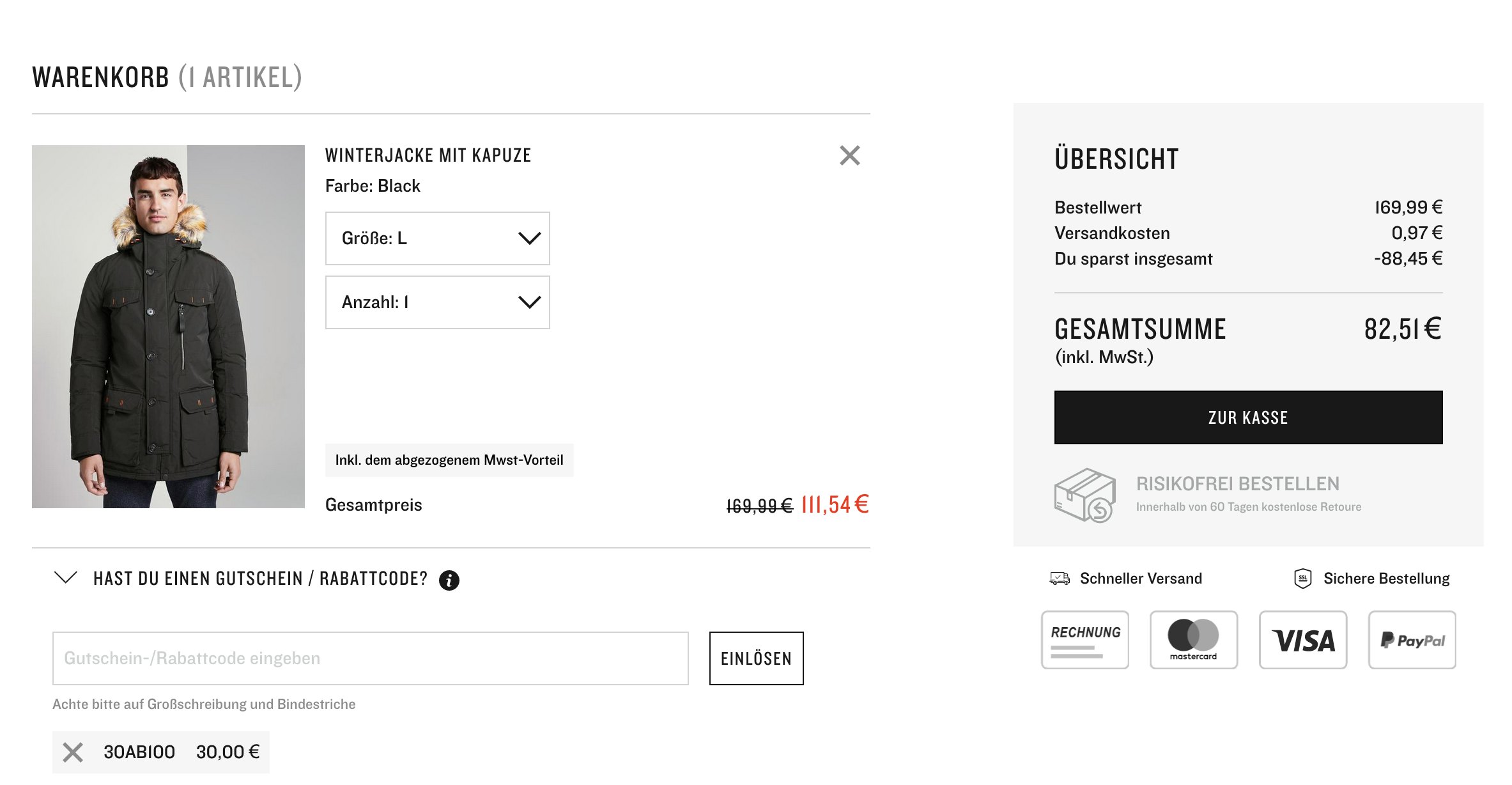The width and height of the screenshot is (1512, 785).
Task: Click the PayPal payment icon
Action: click(x=1412, y=640)
